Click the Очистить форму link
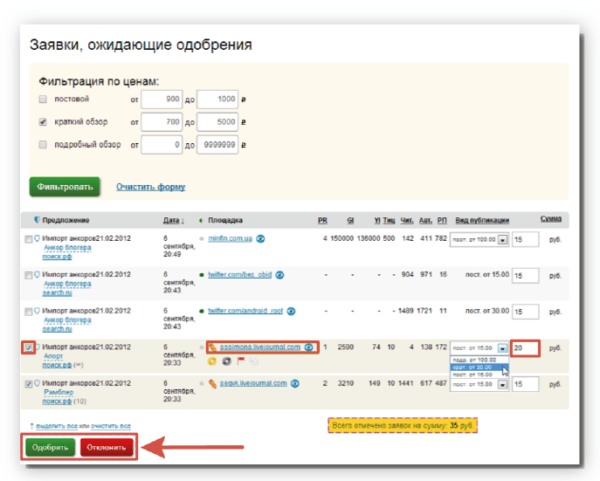Image resolution: width=600 pixels, height=481 pixels. (x=151, y=187)
